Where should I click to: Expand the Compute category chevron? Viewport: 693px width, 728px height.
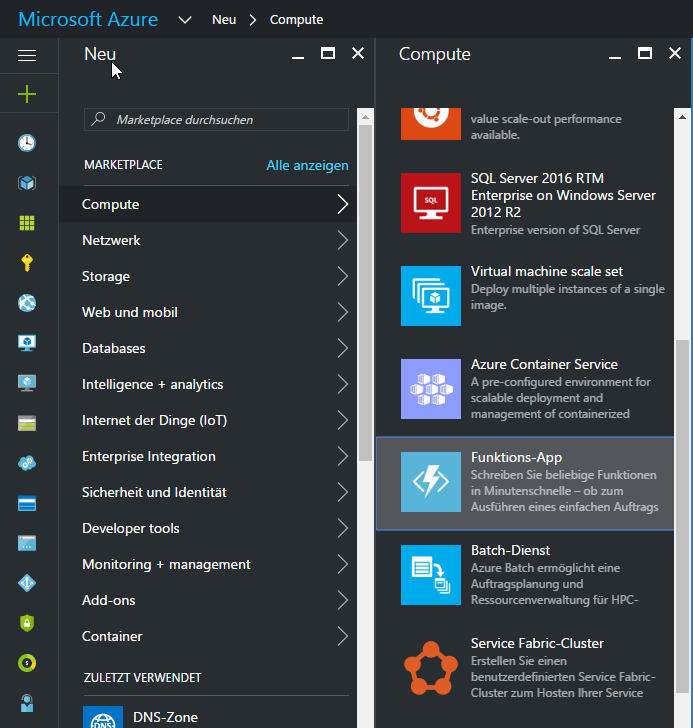click(343, 204)
